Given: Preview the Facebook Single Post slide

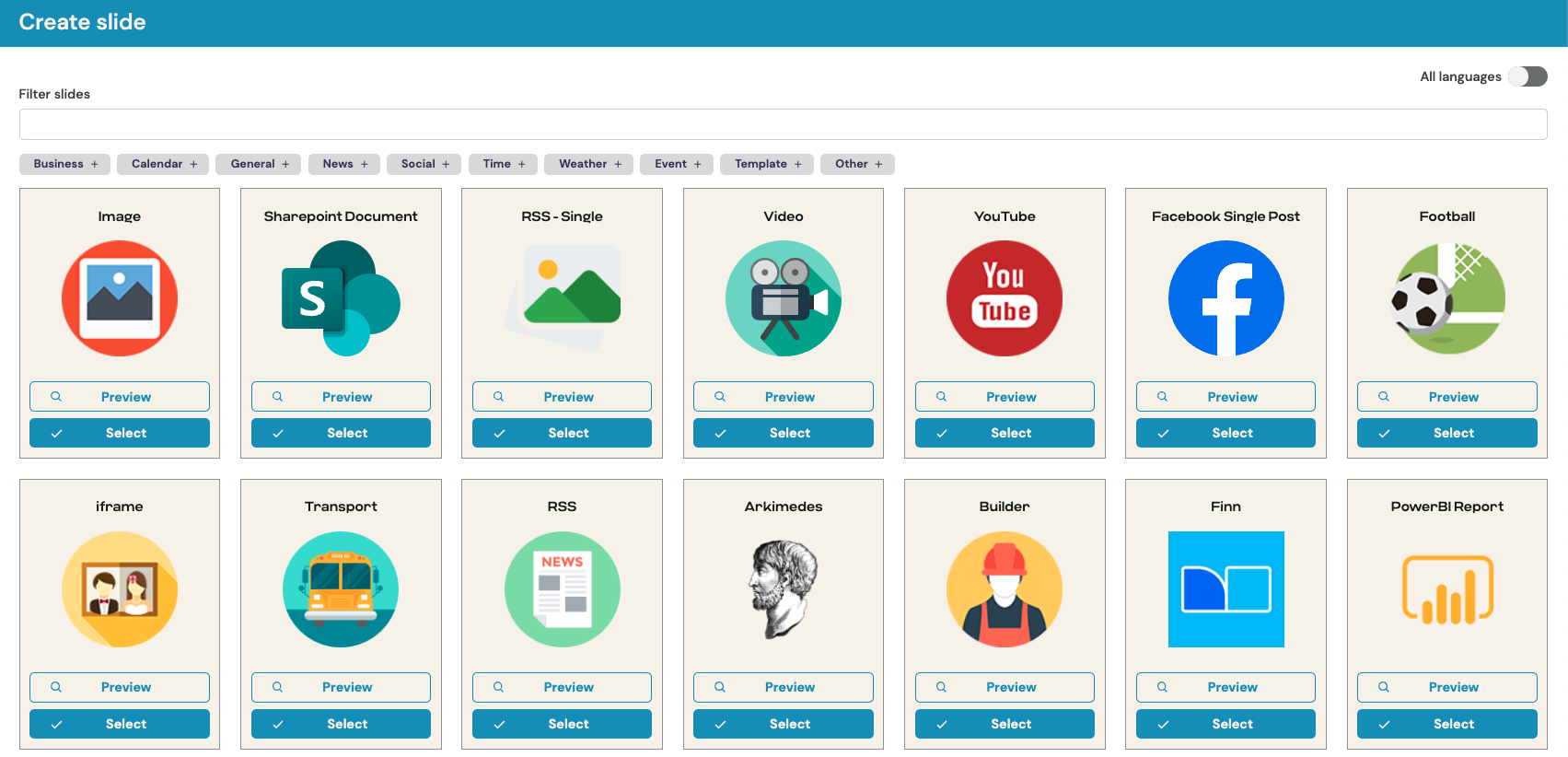Looking at the screenshot, I should 1225,397.
